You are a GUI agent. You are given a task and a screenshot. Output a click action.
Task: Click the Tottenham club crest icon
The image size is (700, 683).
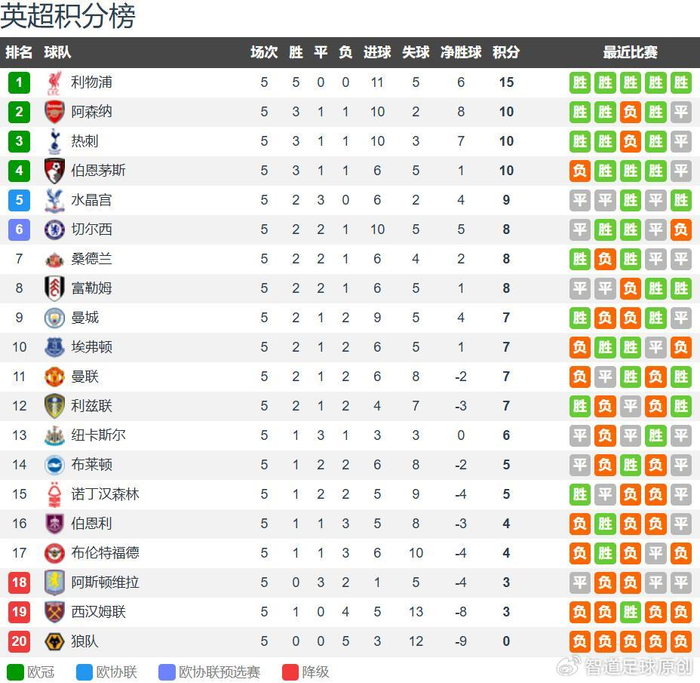[x=54, y=141]
